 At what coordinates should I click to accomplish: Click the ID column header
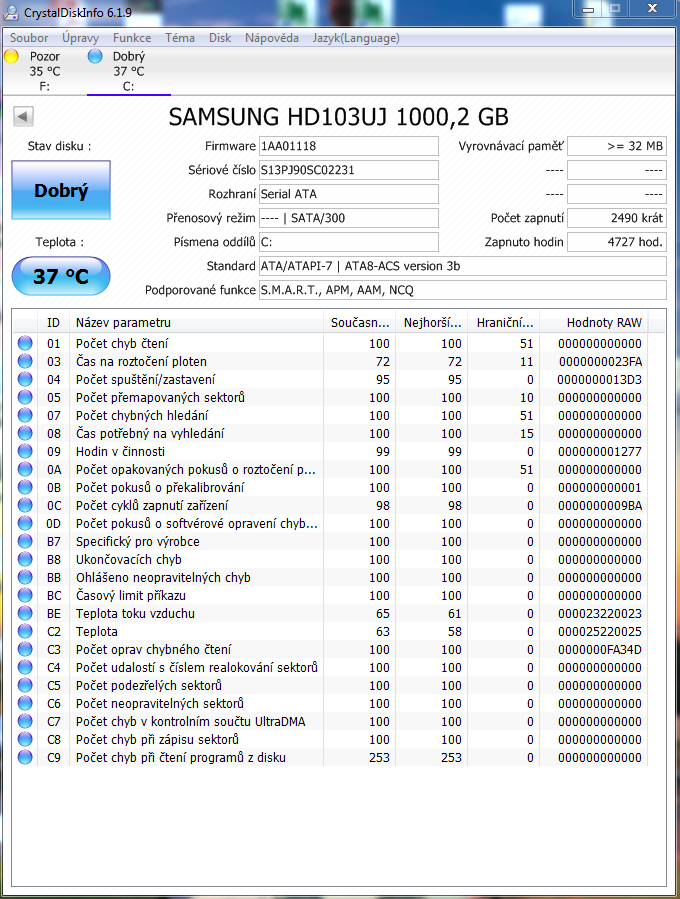(53, 323)
